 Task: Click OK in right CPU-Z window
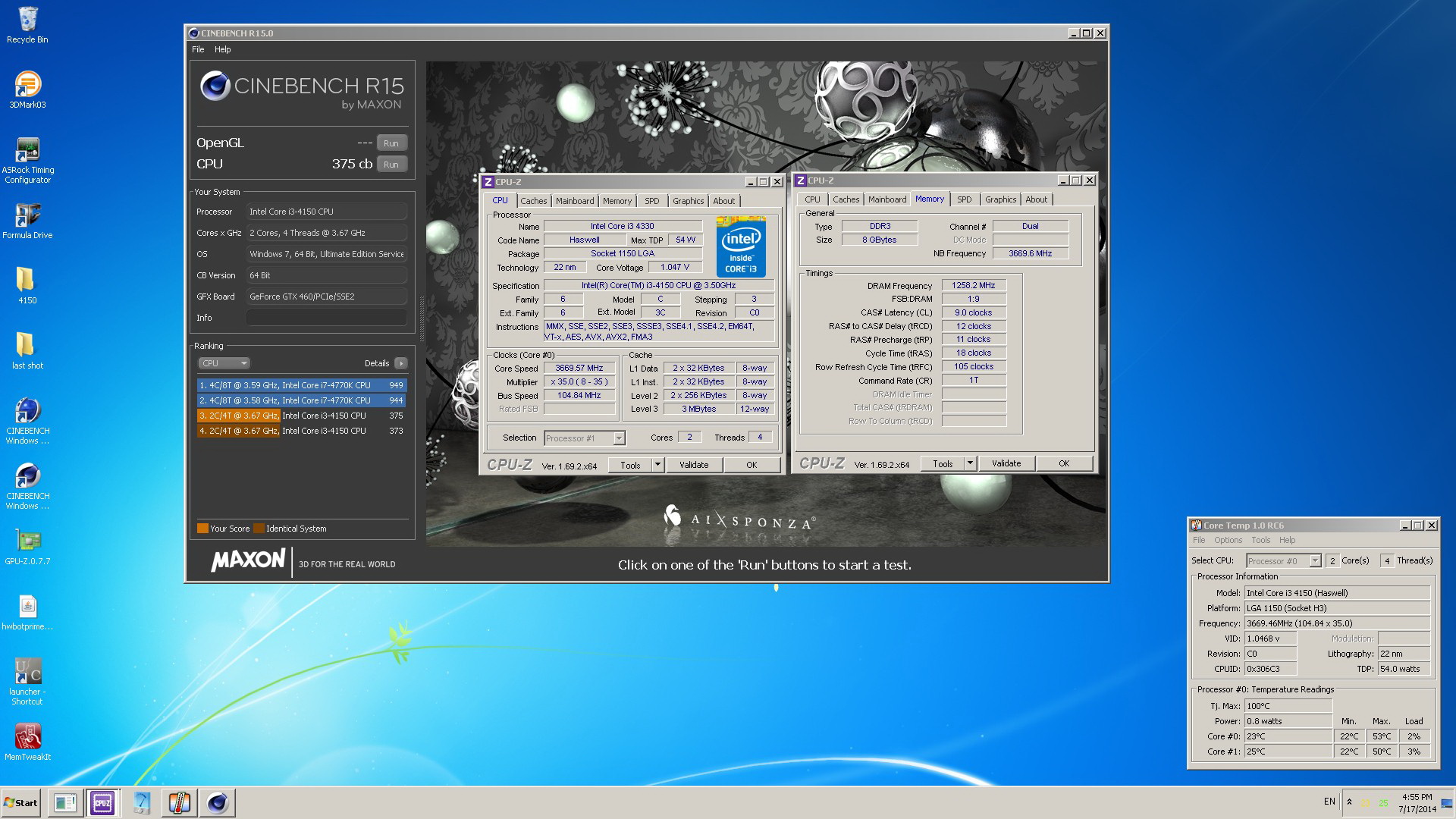pyautogui.click(x=1064, y=463)
